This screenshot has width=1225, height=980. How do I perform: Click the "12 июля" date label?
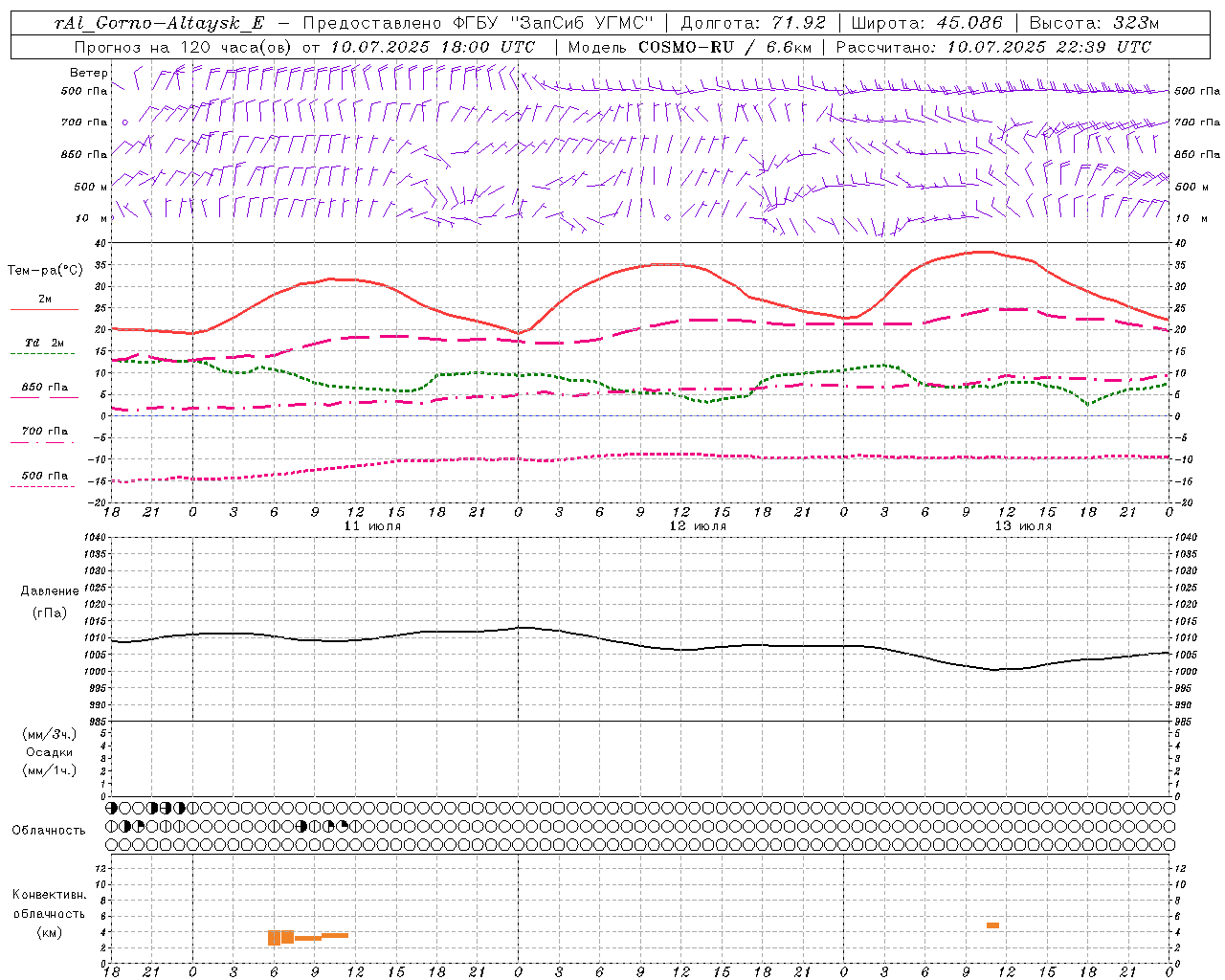point(698,526)
